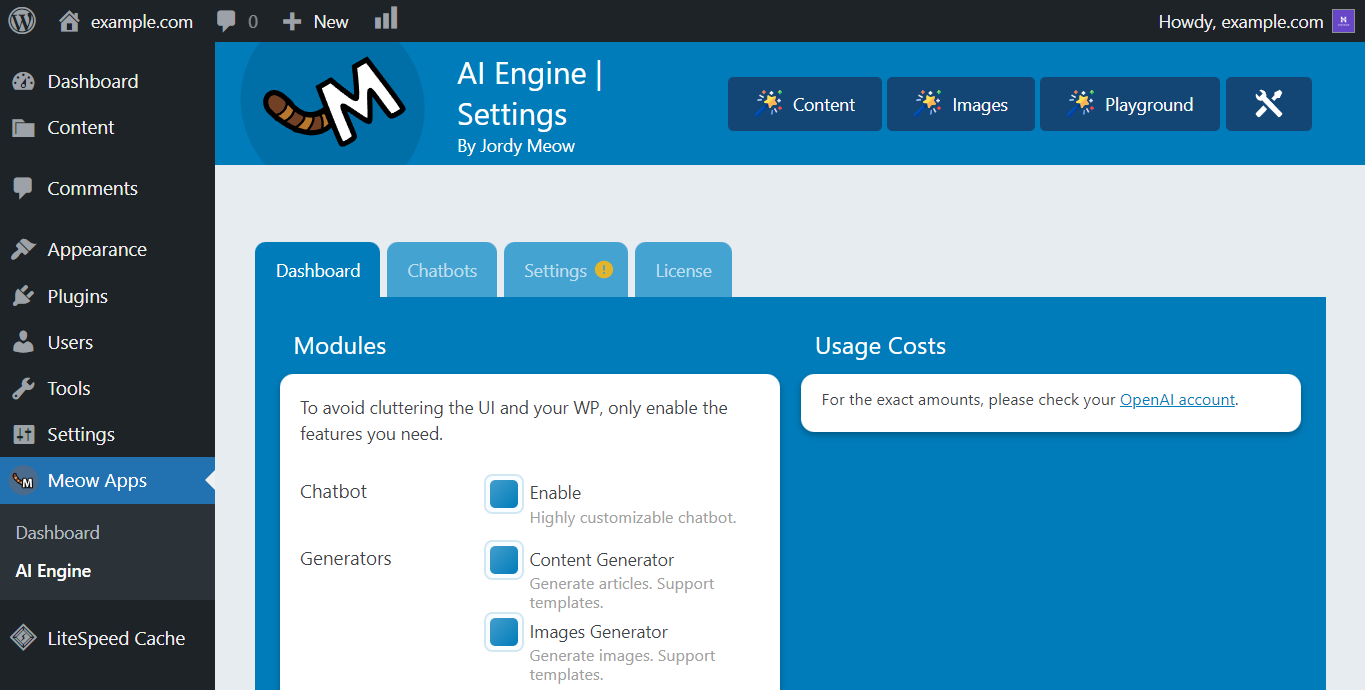Click the OpenAI account link

click(1176, 399)
